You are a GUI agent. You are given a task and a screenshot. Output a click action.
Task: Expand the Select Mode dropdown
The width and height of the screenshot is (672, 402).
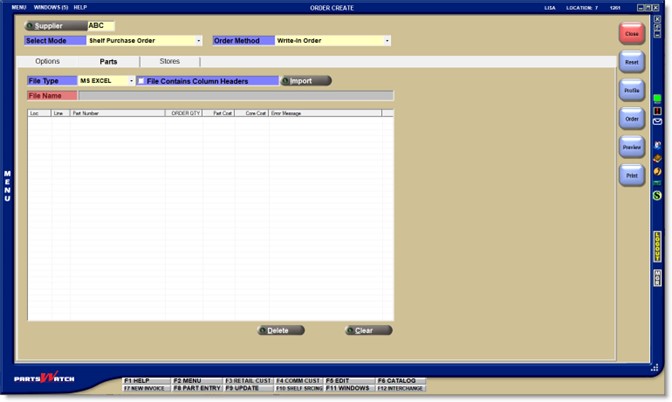pyautogui.click(x=199, y=41)
